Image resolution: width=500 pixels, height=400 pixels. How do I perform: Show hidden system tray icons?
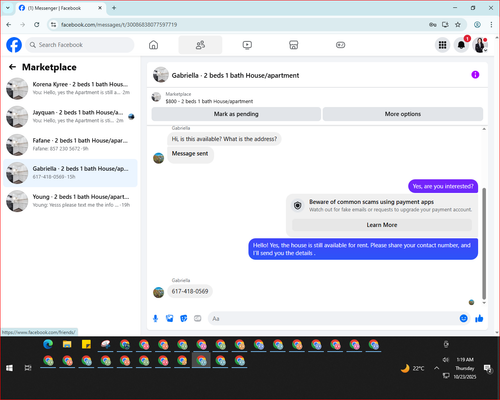pos(436,368)
